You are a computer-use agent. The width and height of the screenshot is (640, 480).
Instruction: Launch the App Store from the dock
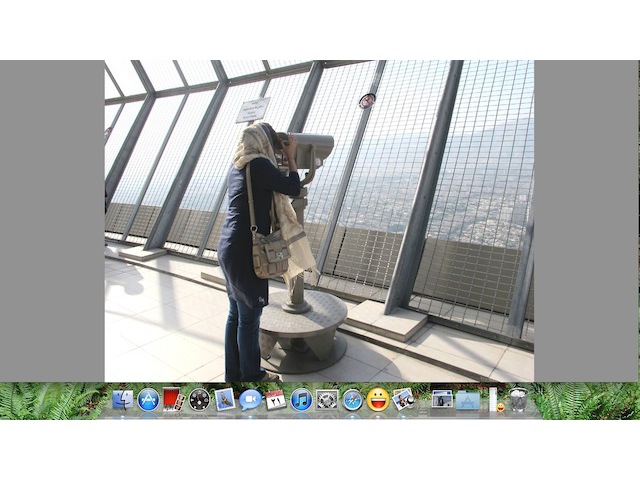(x=149, y=400)
